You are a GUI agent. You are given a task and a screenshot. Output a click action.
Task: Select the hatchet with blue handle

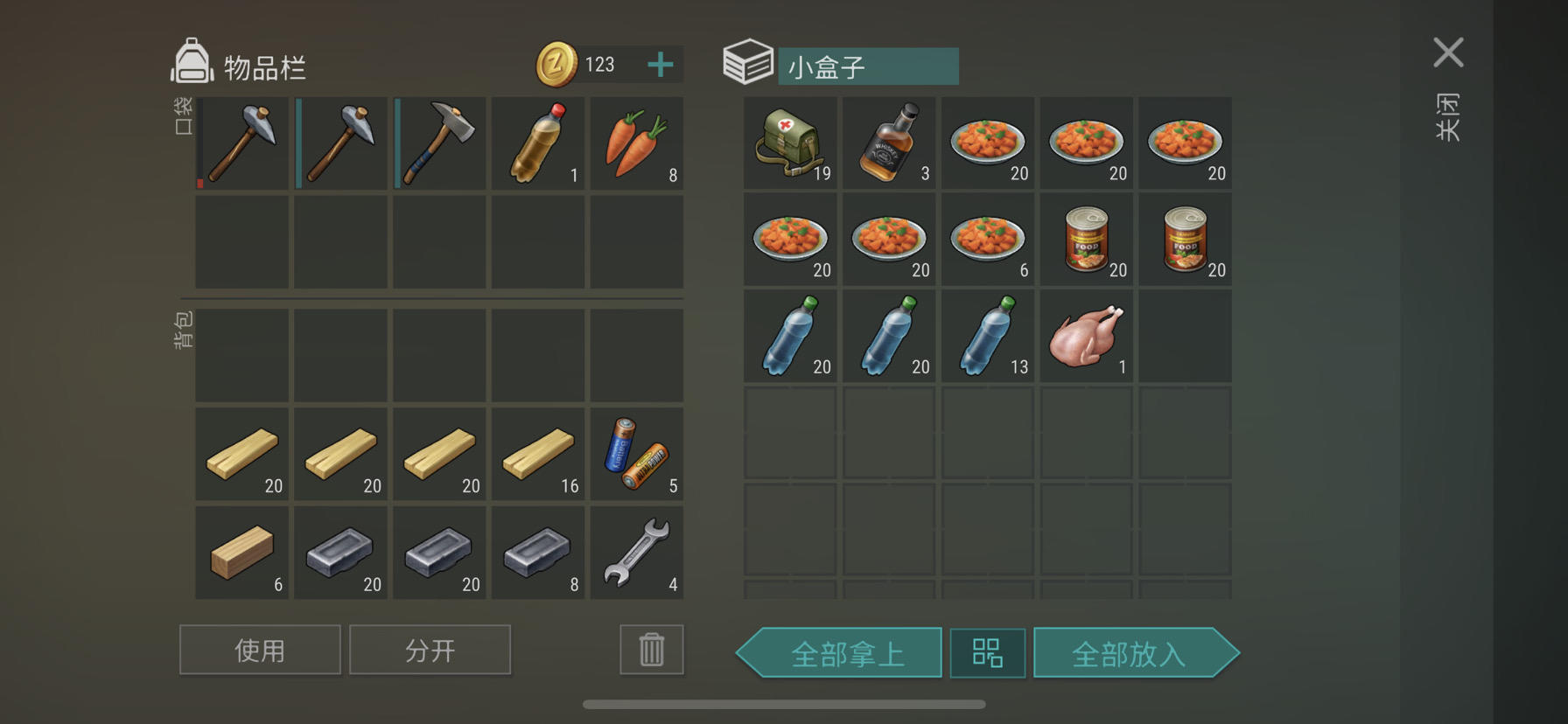pos(439,143)
